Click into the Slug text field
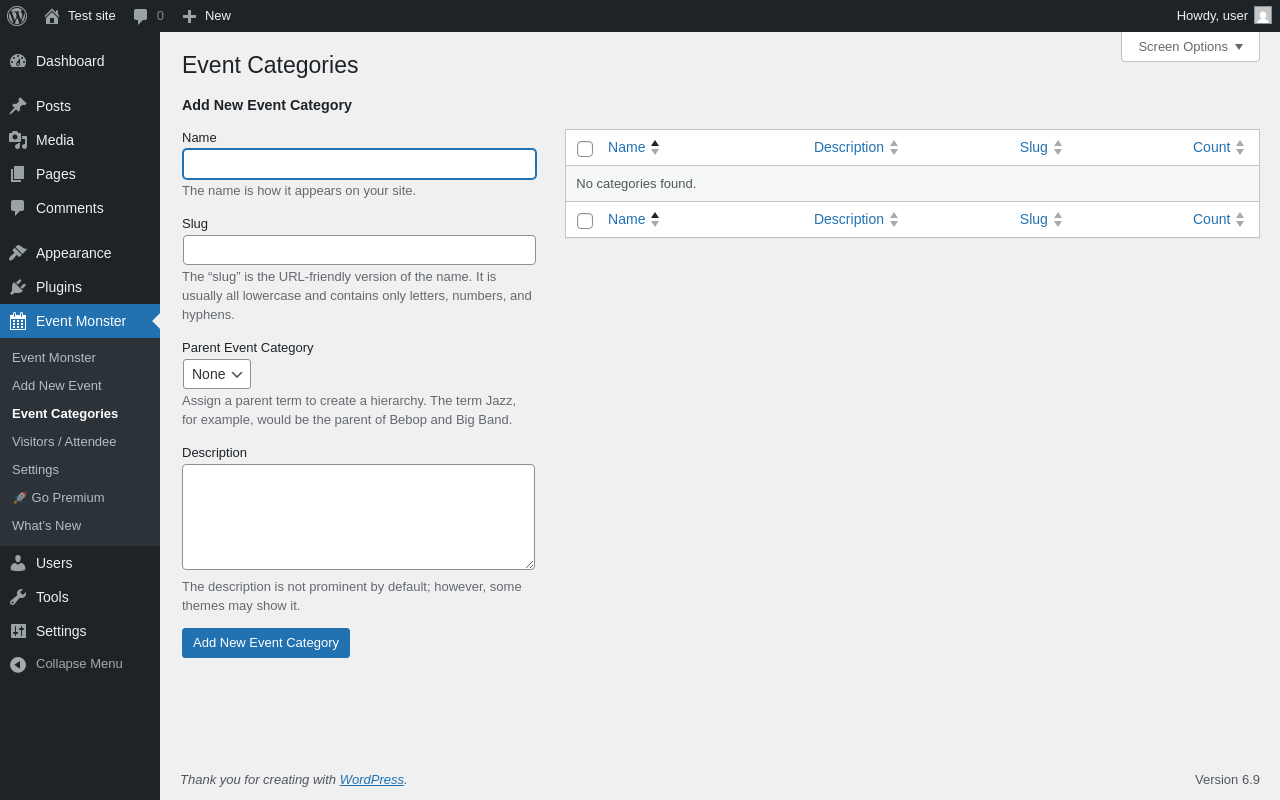The height and width of the screenshot is (800, 1280). 359,250
